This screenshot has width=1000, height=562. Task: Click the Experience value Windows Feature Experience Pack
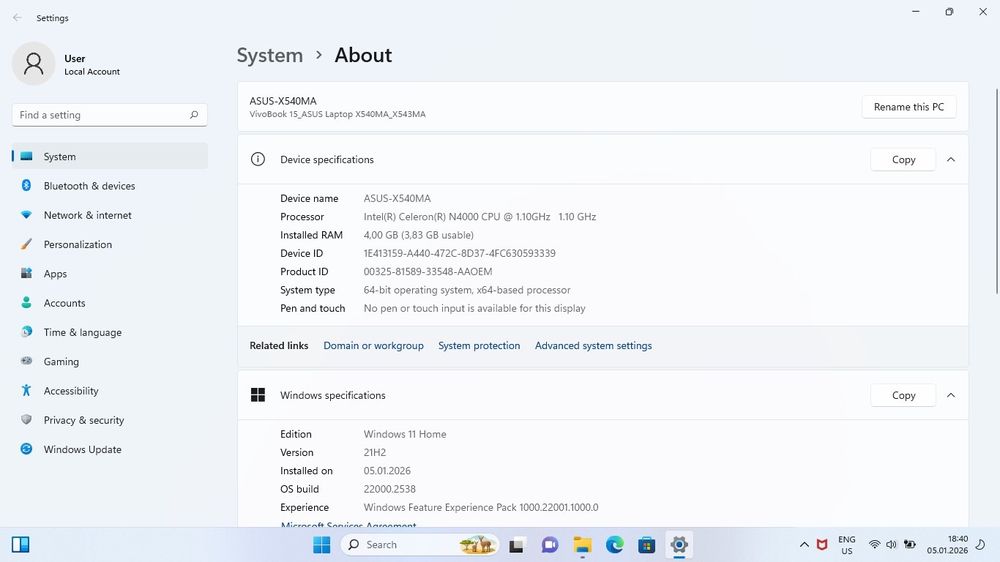(481, 508)
